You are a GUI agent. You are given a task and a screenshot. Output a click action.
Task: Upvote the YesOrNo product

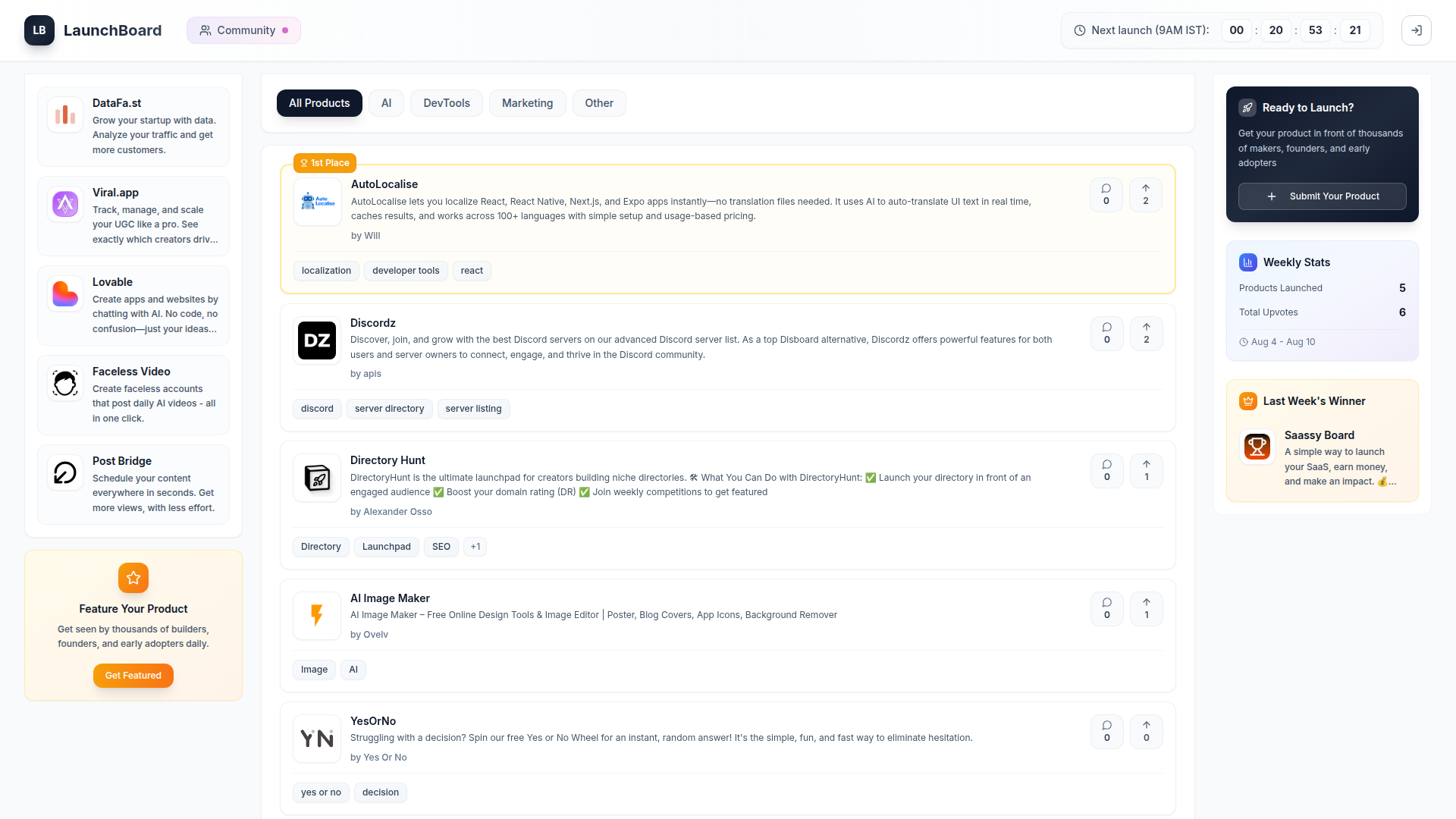[x=1146, y=731]
